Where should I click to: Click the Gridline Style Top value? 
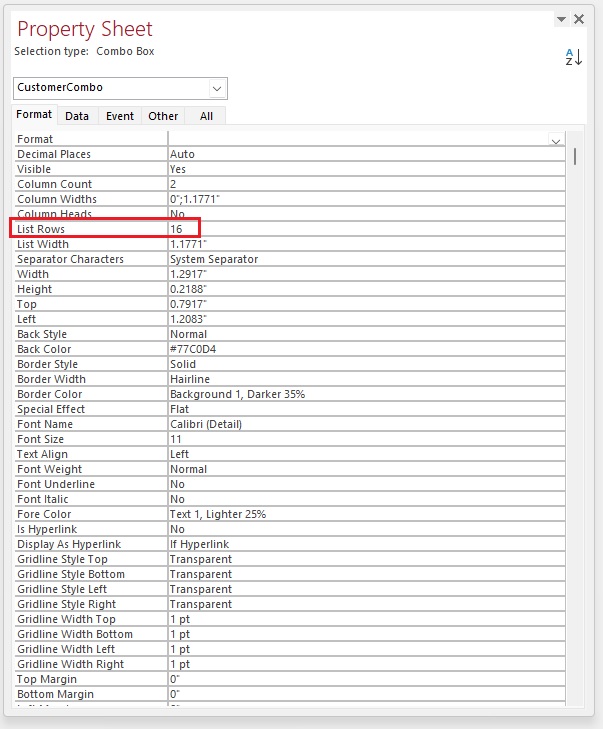click(x=366, y=559)
